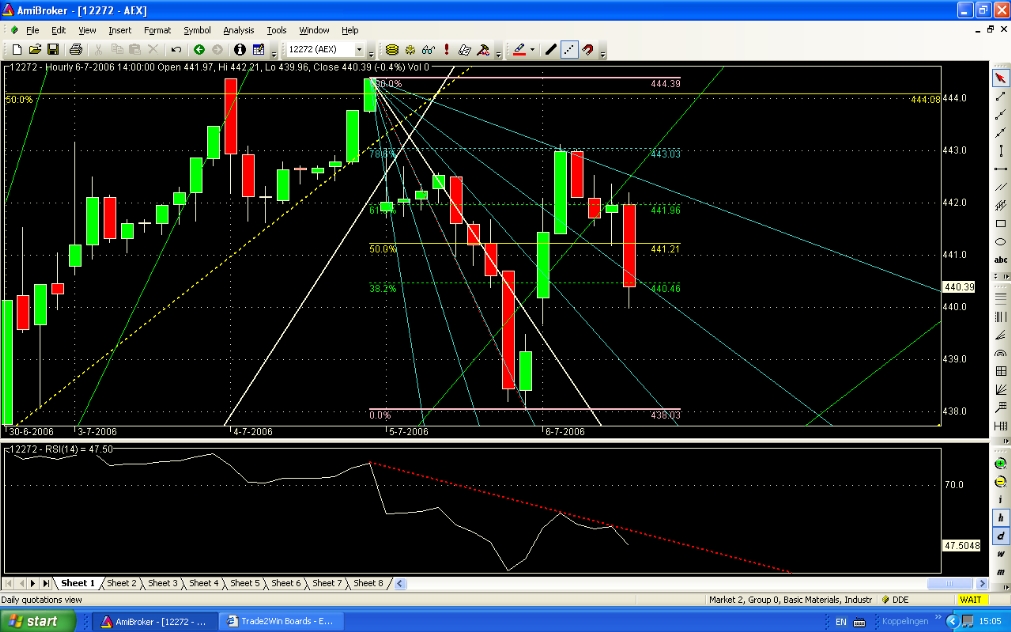
Task: Select the Gann fan tool
Action: tap(1000, 389)
